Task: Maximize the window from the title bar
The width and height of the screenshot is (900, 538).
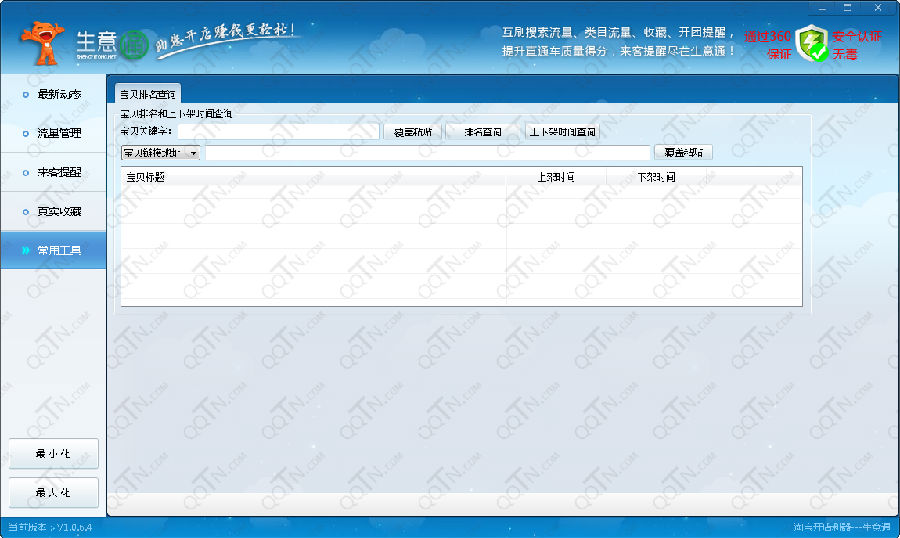Action: (848, 7)
